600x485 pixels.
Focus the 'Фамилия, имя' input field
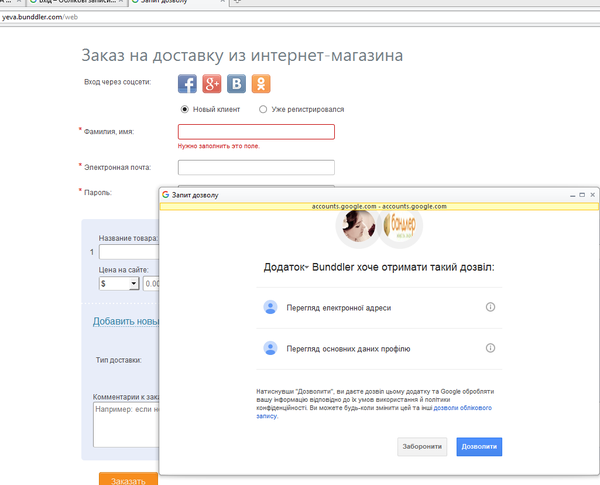[256, 132]
